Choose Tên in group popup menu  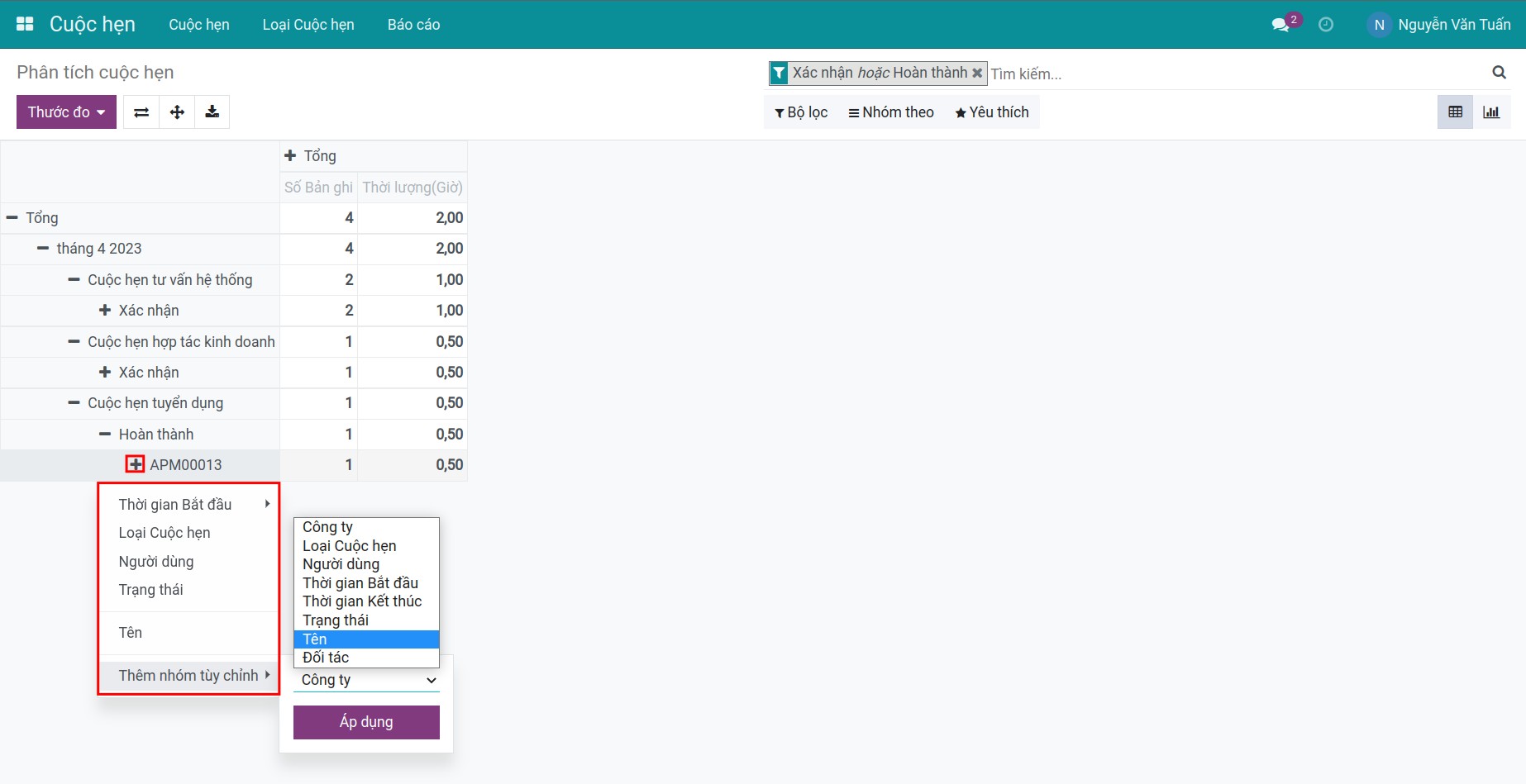pyautogui.click(x=188, y=633)
